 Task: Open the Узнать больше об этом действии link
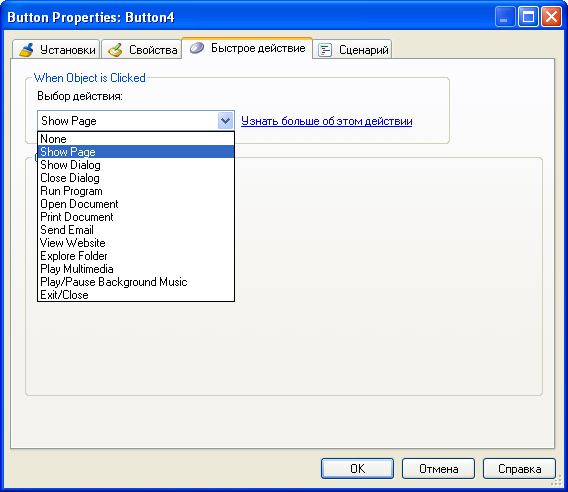327,121
